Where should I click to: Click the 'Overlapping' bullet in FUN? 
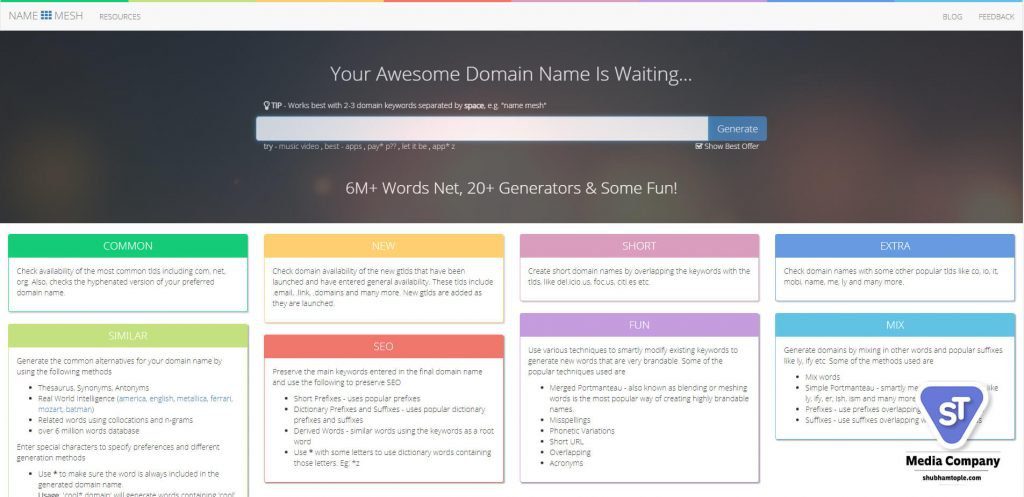click(570, 452)
